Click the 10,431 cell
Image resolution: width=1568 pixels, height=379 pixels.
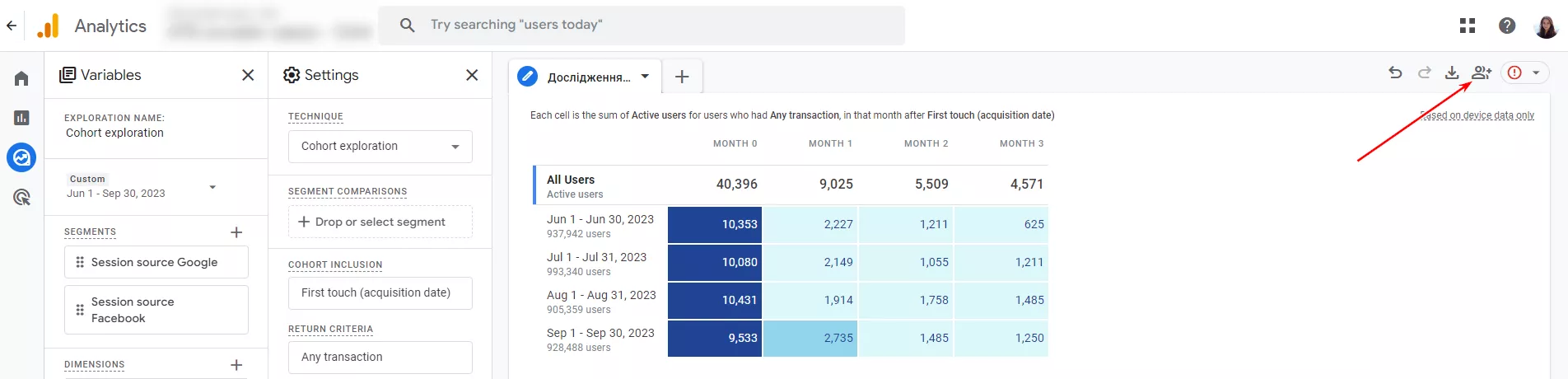[715, 301]
